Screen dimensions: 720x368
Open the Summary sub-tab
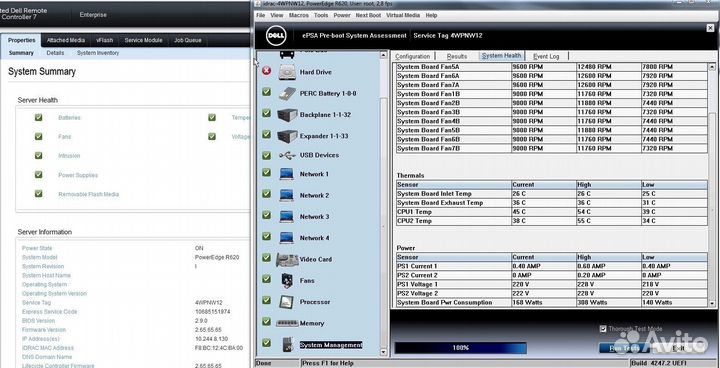click(x=21, y=53)
